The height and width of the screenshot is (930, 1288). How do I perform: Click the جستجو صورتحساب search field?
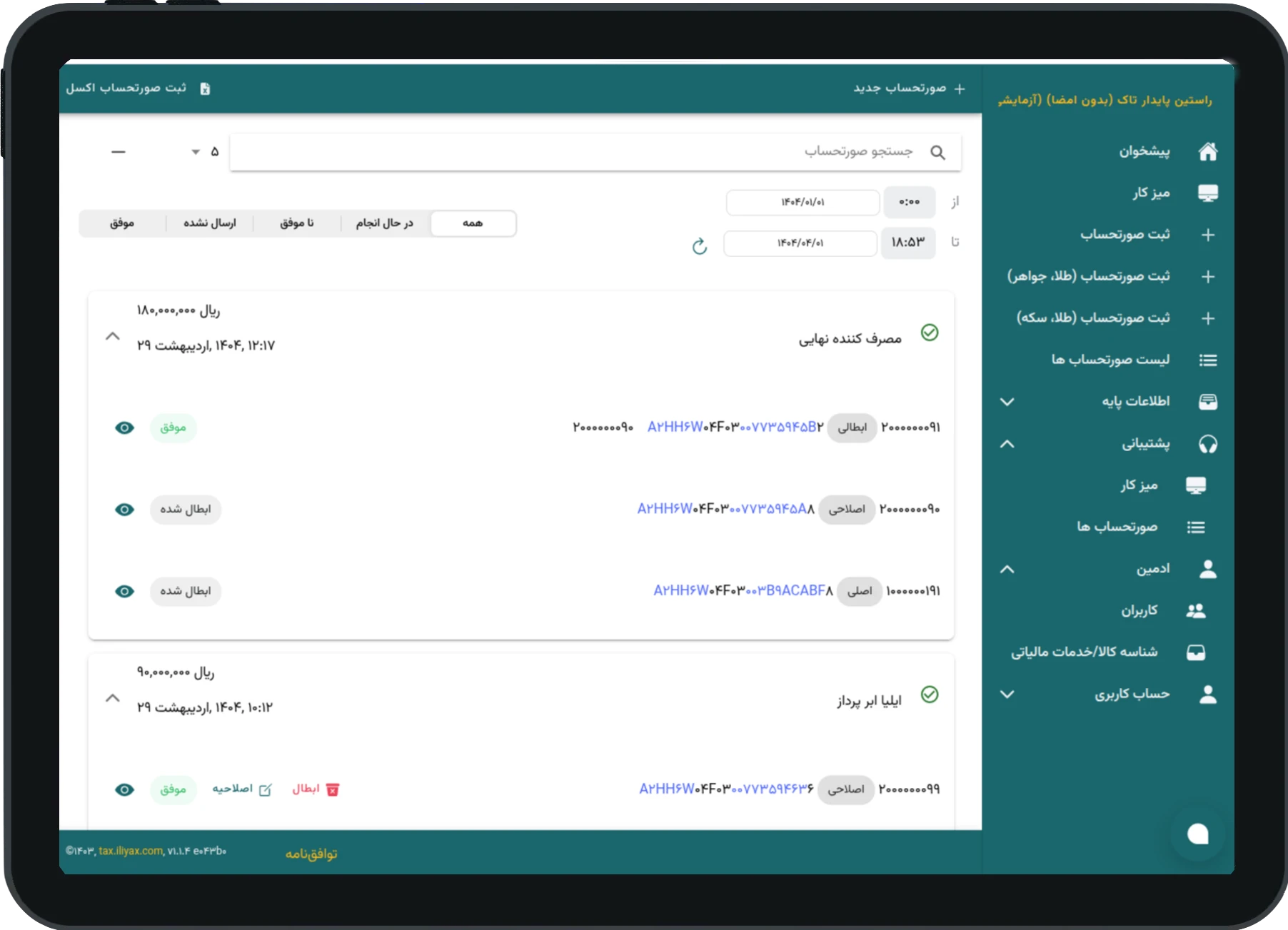[595, 152]
